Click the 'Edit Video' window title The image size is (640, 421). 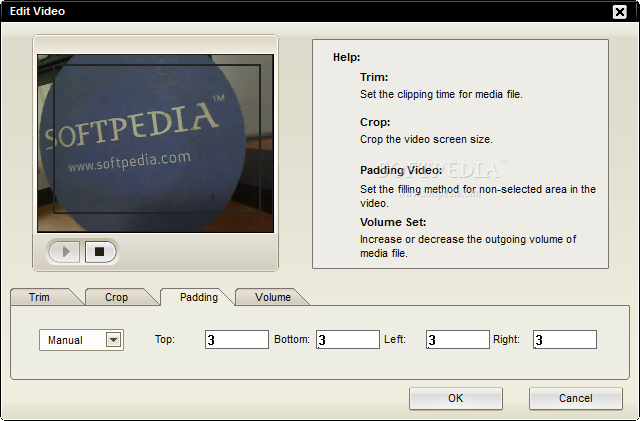[x=37, y=11]
